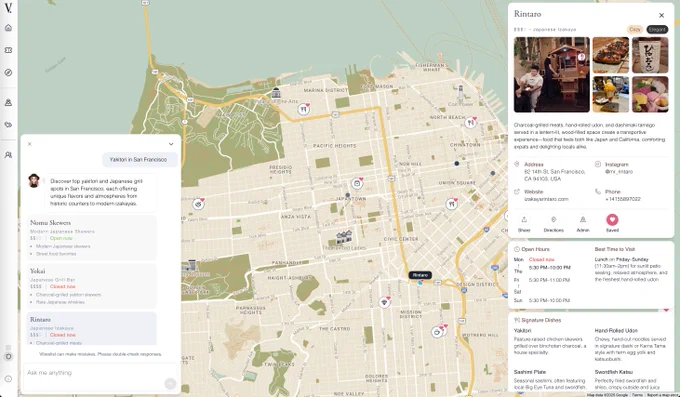Open the grilled skewers photo thumbnail
Image resolution: width=680 pixels, height=397 pixels.
(x=611, y=55)
